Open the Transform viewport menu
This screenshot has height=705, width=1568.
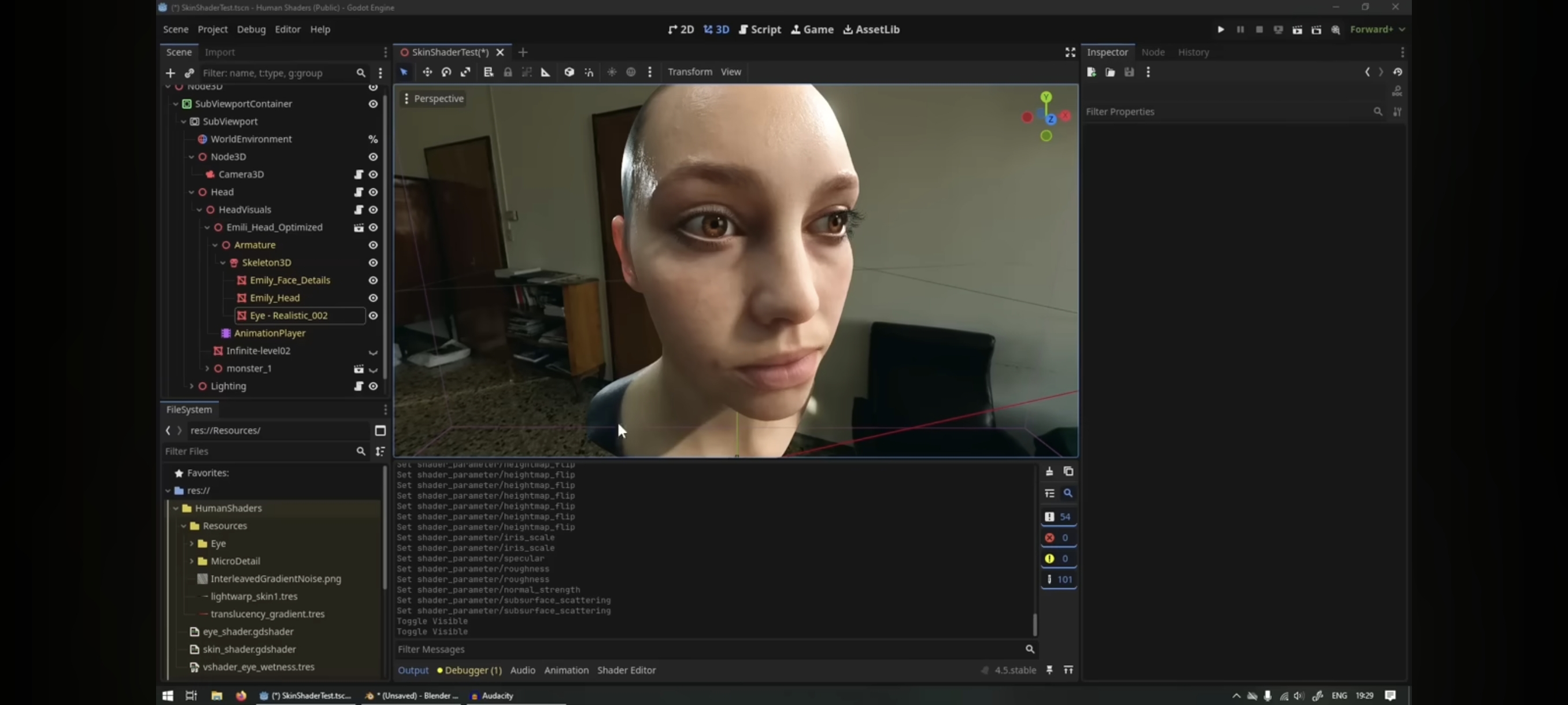pyautogui.click(x=689, y=72)
